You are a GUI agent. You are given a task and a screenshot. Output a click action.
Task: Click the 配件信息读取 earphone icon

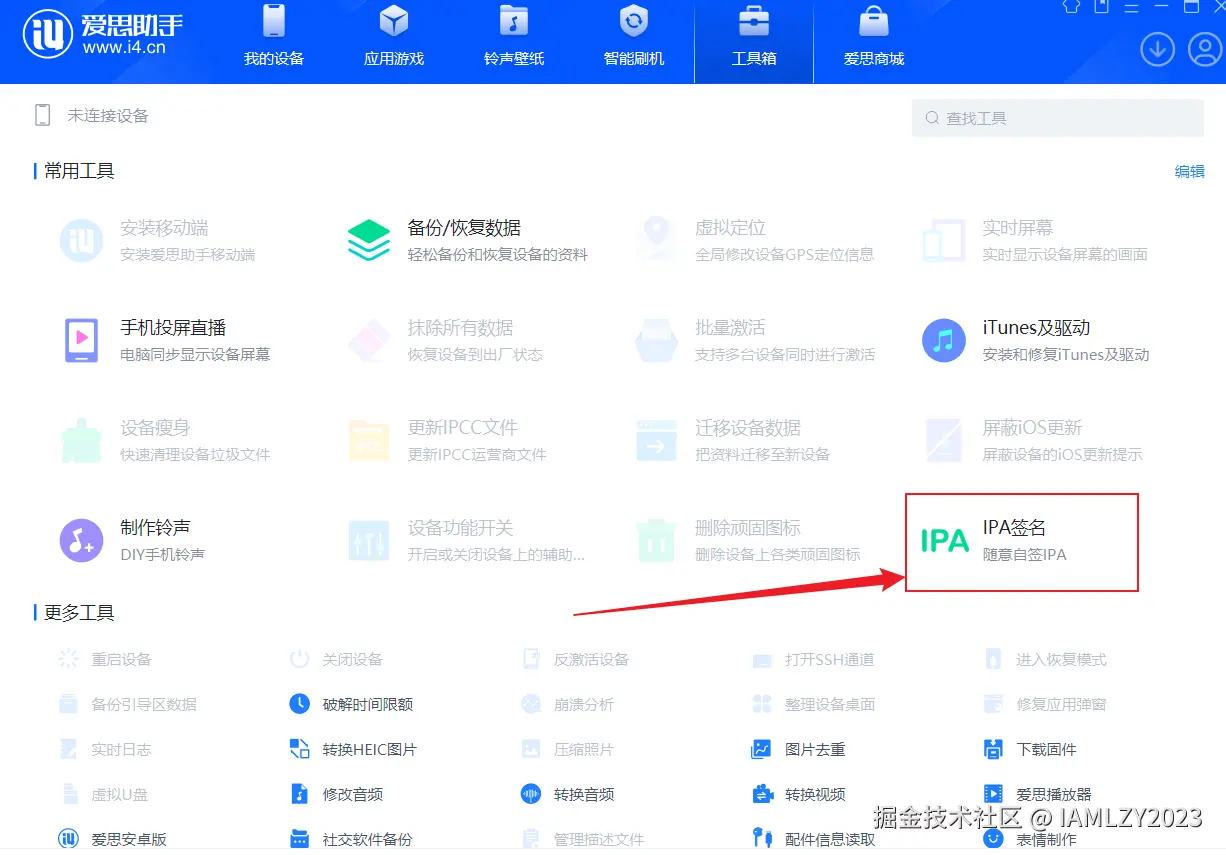[x=762, y=839]
